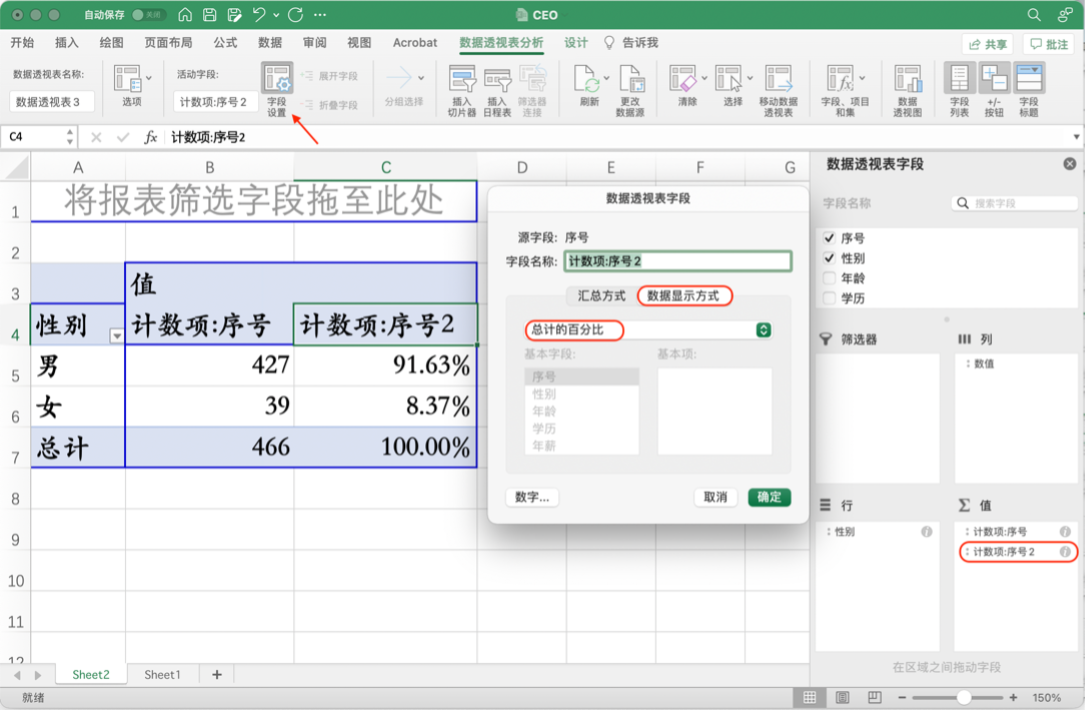Screen dimensions: 1087x715
Task: Open the 总计的百分比 dropdown list
Action: 763,330
